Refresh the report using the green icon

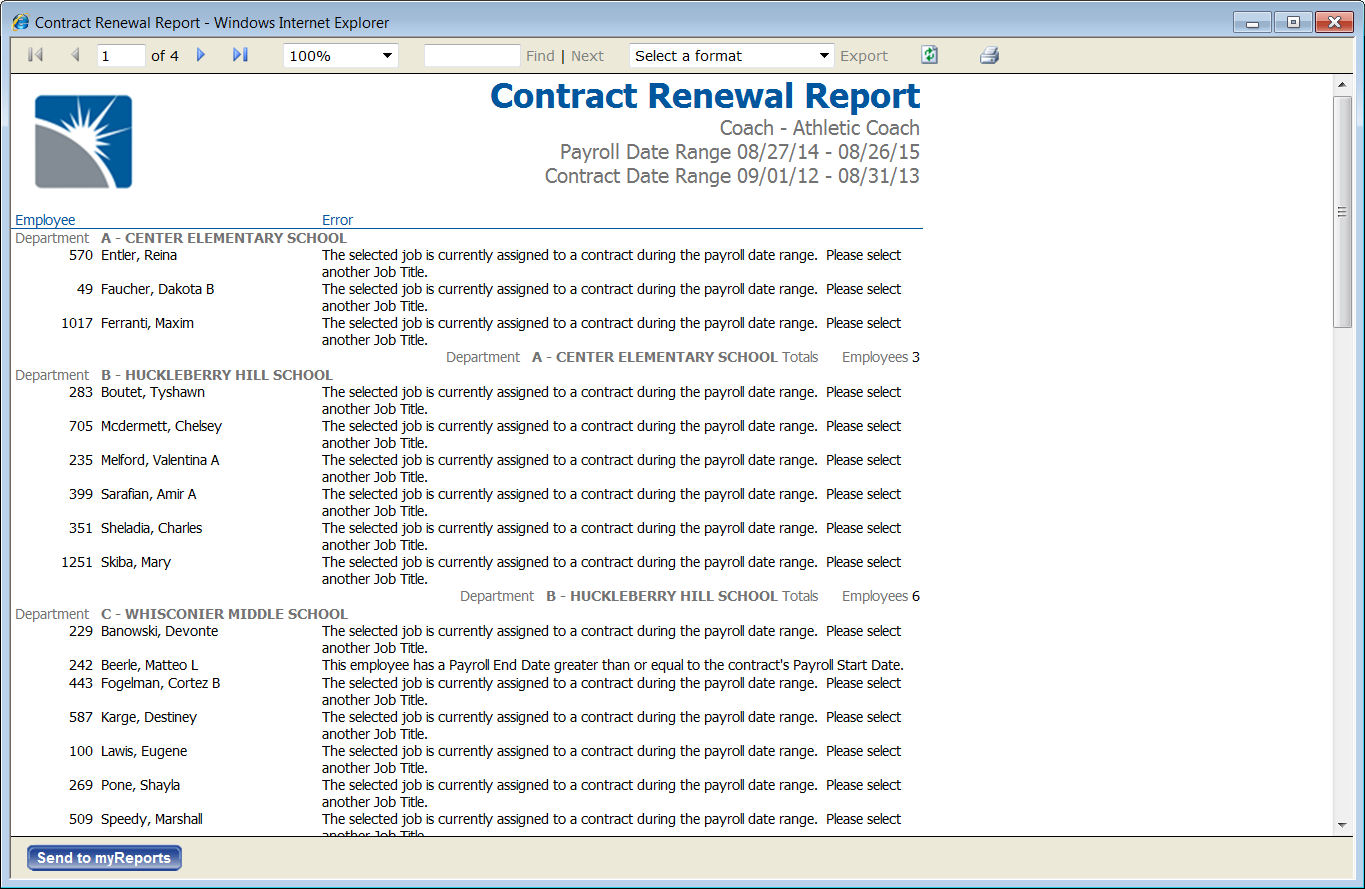[x=930, y=55]
